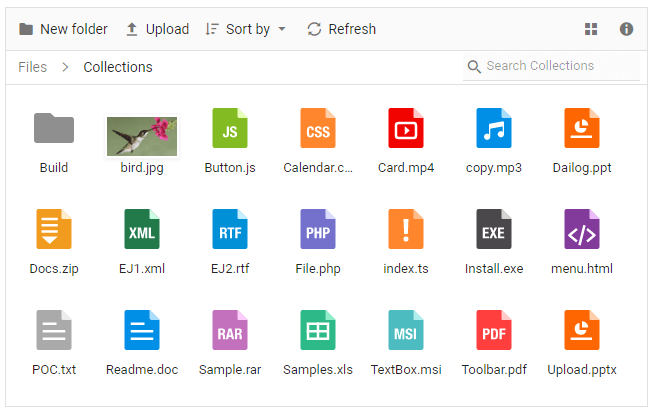Select the menu.html file icon
This screenshot has height=414, width=655.
coord(582,230)
